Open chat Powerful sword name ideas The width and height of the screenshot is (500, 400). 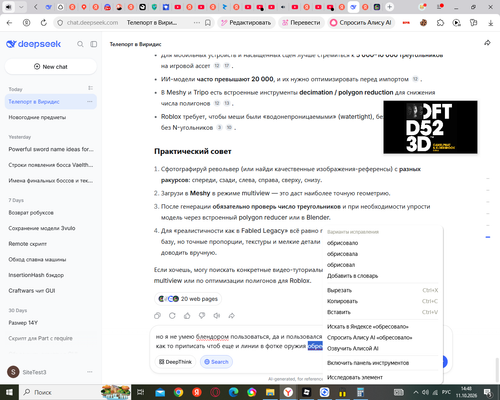[51, 149]
